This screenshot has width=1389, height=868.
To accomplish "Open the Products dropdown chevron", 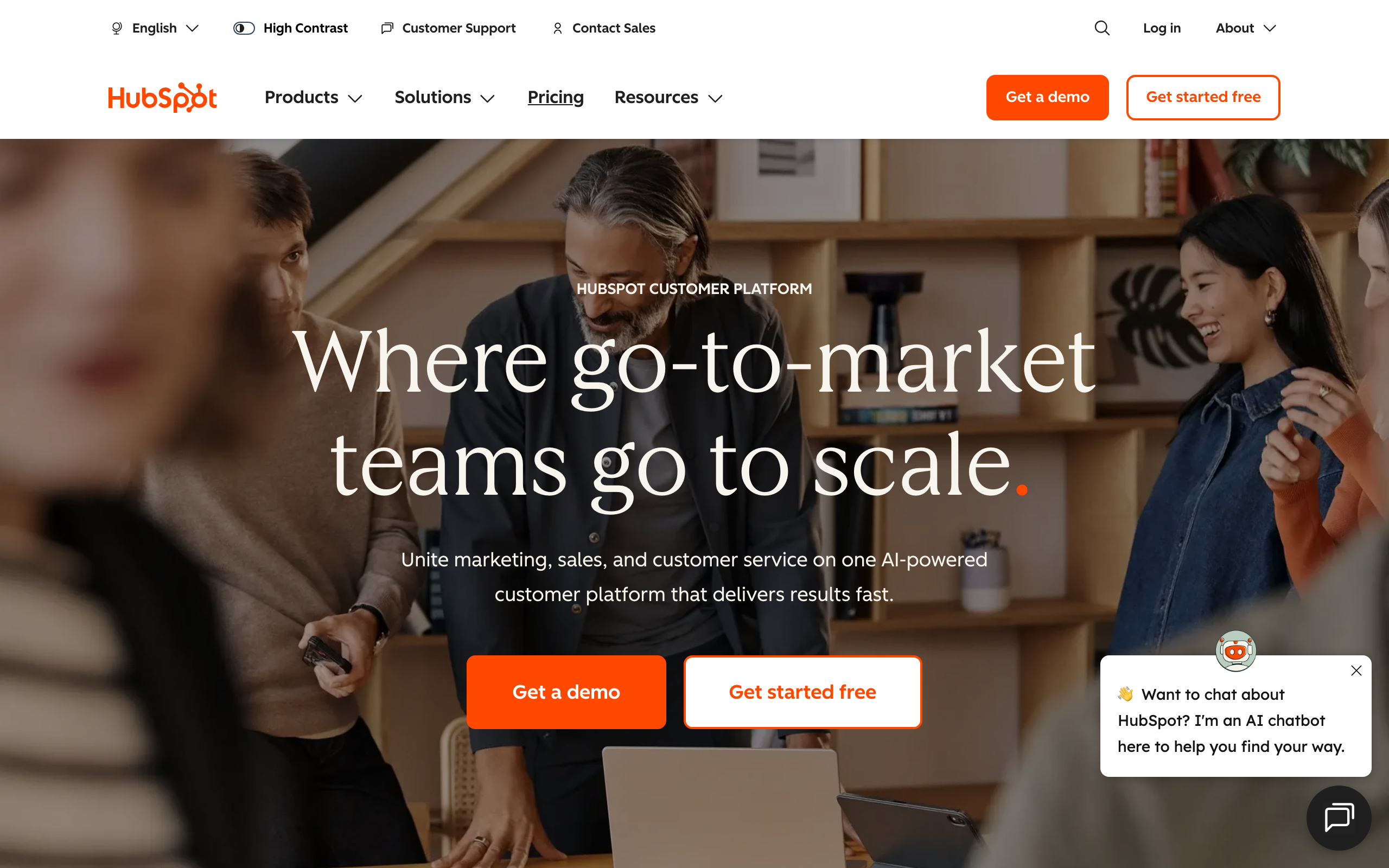I will point(355,99).
